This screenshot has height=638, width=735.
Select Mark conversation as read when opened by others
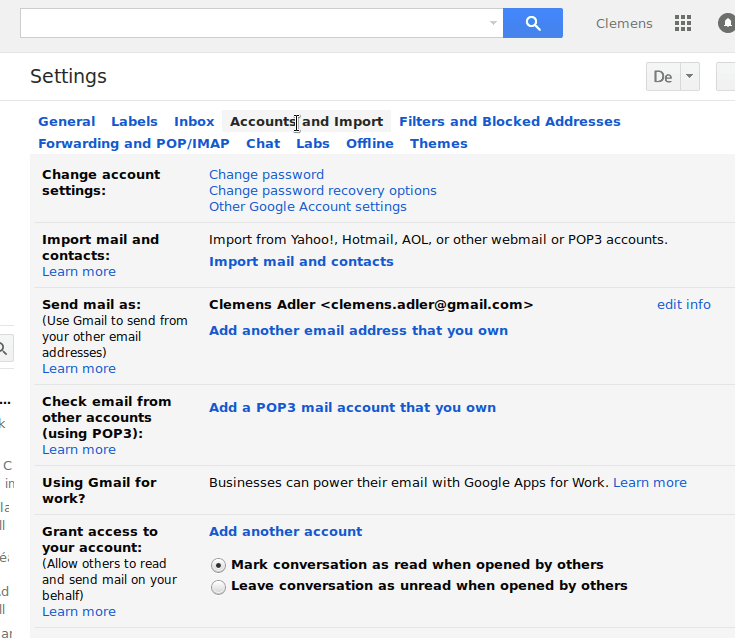218,565
